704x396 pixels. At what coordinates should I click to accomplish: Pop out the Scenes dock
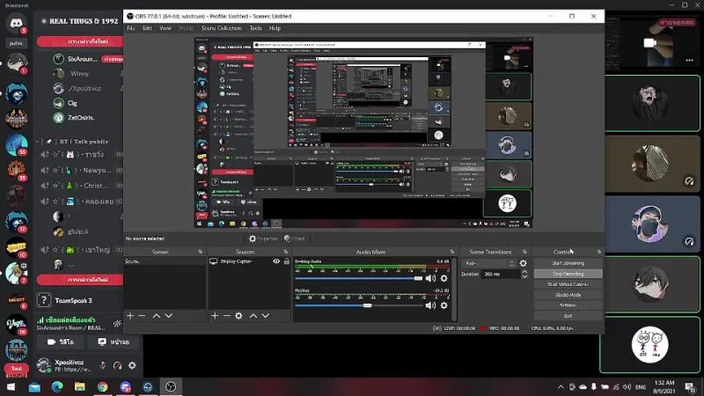point(200,252)
